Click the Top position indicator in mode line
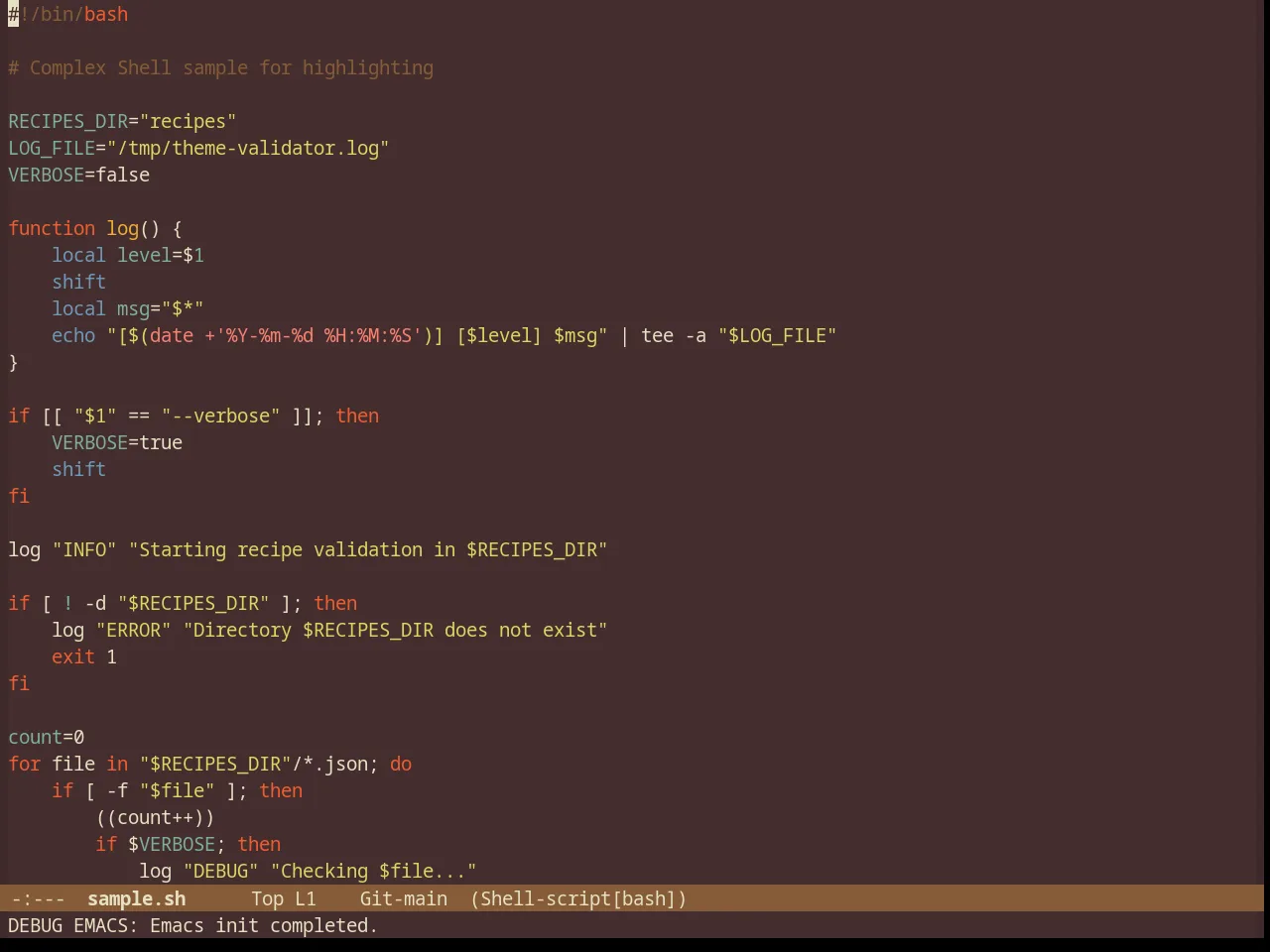 [x=267, y=898]
